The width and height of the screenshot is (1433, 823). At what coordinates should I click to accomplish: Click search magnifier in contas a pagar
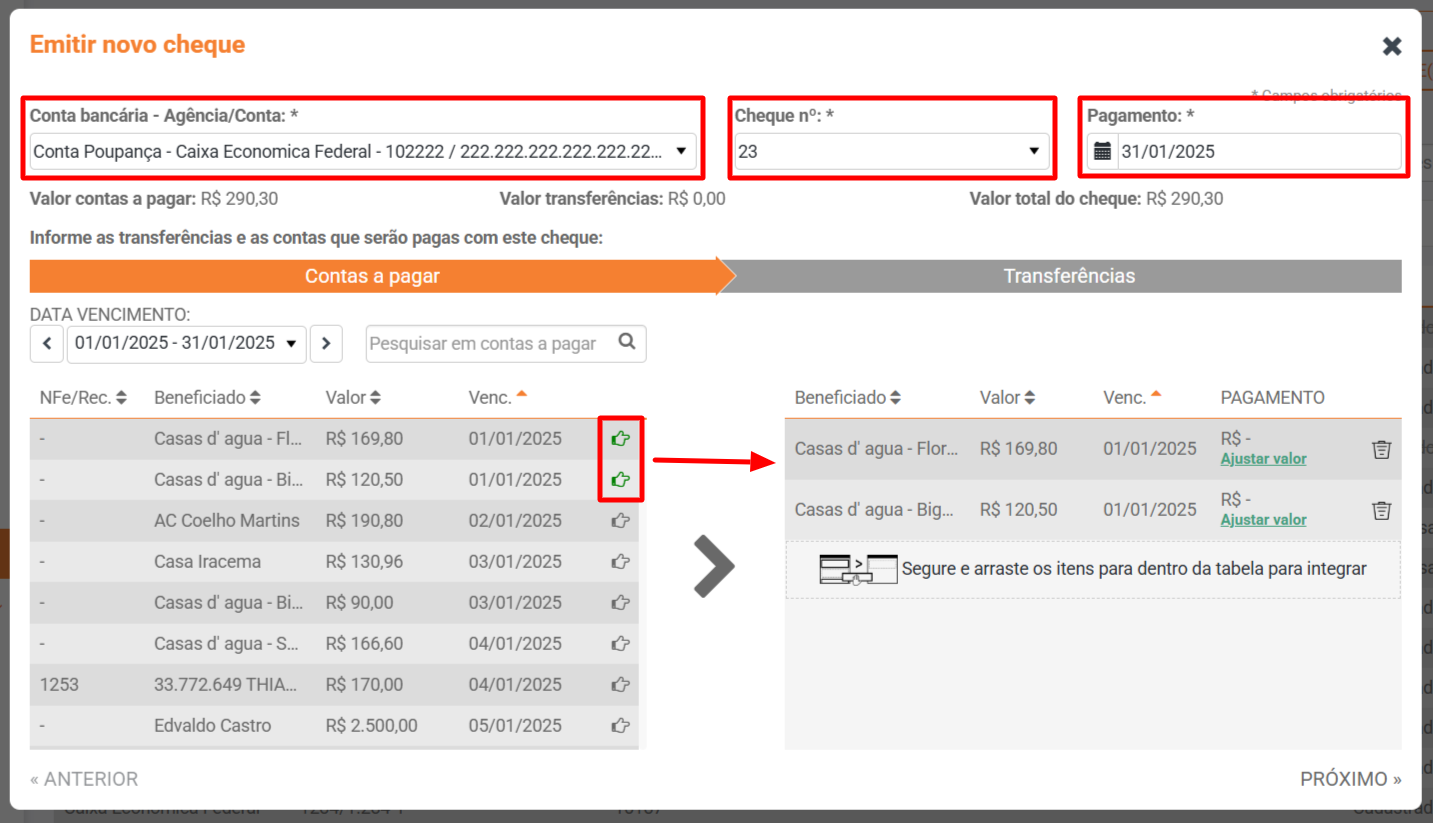tap(627, 342)
